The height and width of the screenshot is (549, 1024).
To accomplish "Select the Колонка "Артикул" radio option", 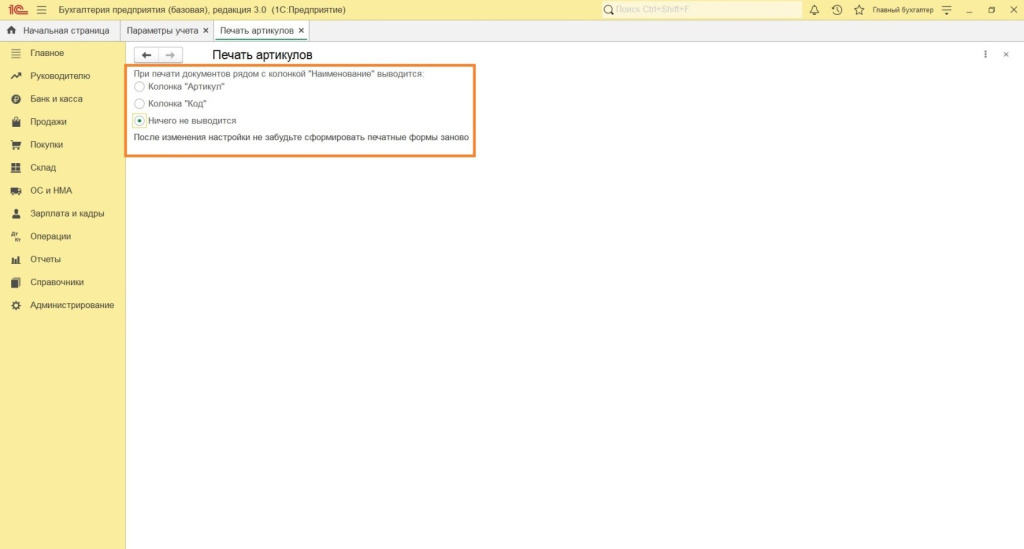I will tap(140, 87).
